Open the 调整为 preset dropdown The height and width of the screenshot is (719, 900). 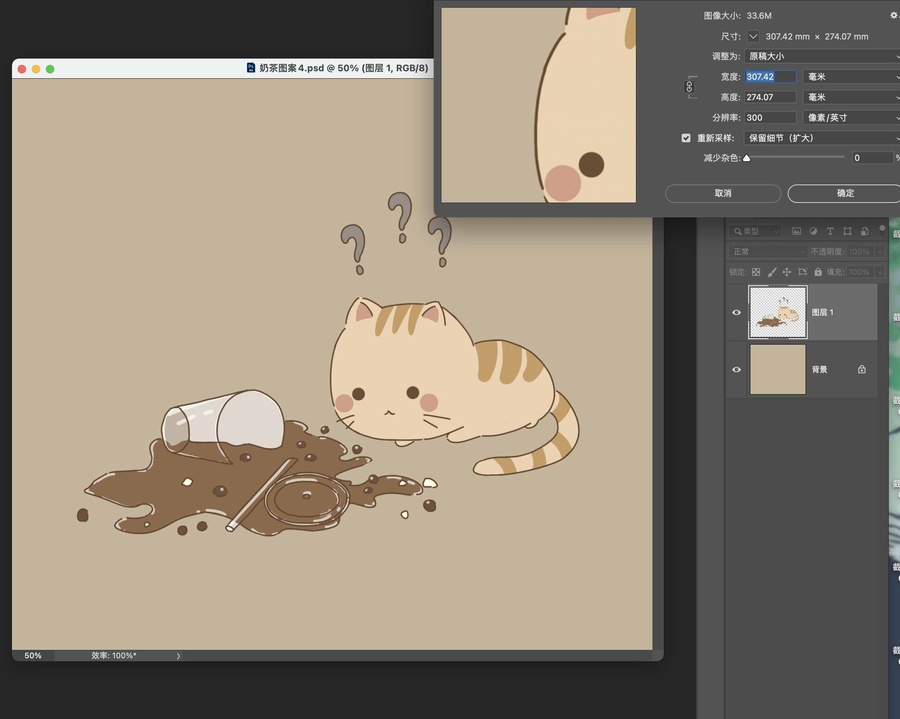(822, 56)
